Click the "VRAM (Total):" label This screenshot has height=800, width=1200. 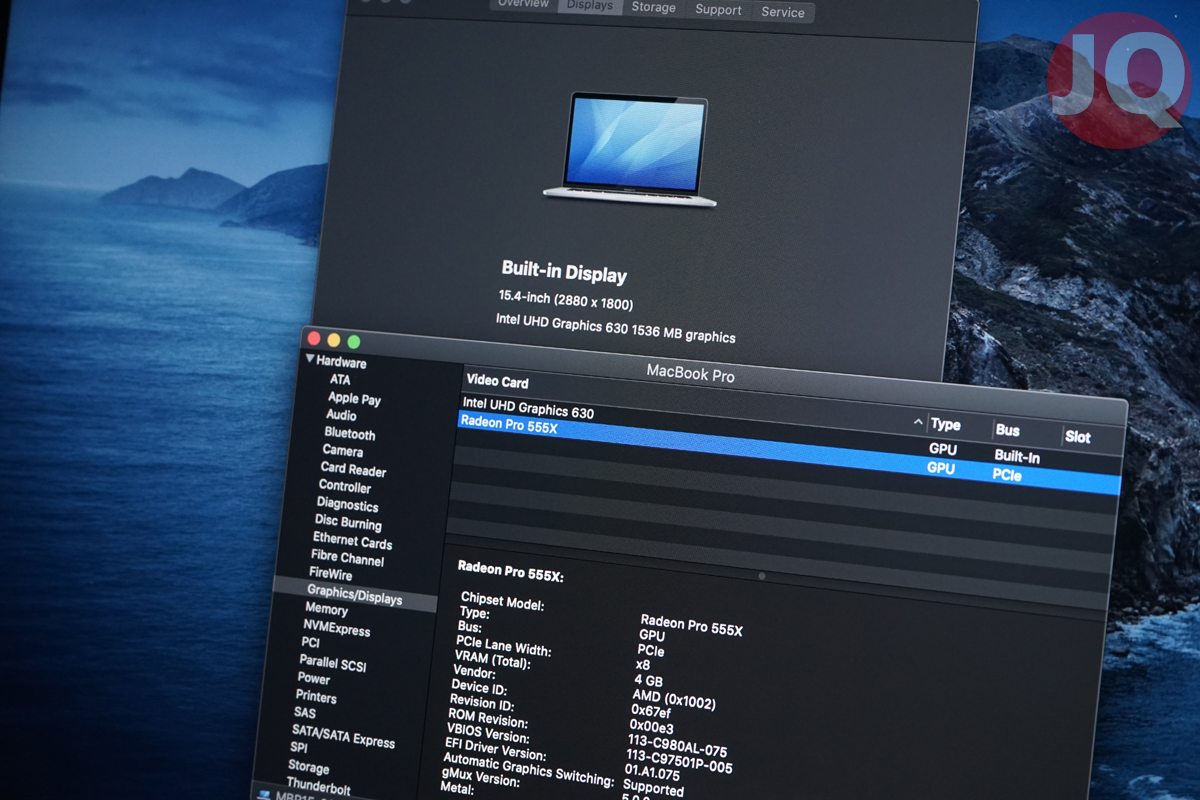tap(492, 660)
